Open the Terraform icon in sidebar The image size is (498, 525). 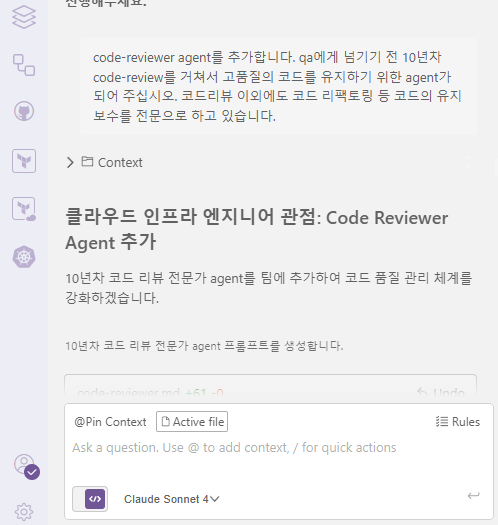[x=24, y=161]
